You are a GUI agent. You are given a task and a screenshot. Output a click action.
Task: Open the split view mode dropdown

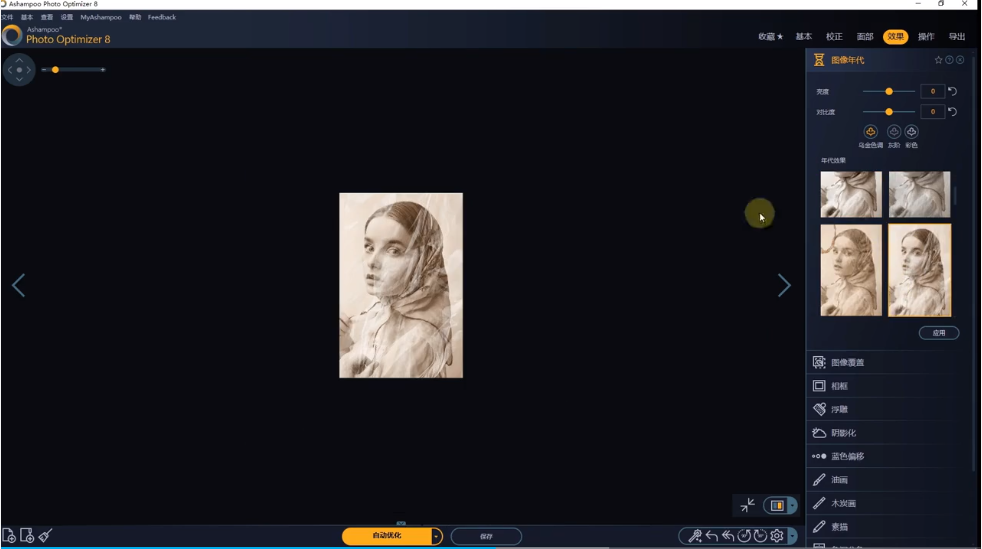tap(793, 506)
